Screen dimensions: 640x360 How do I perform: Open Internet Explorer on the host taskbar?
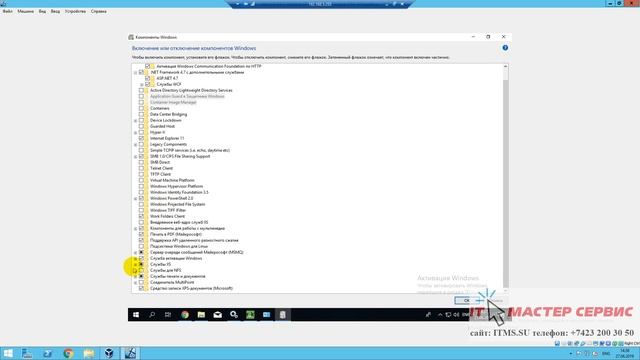tap(48, 353)
